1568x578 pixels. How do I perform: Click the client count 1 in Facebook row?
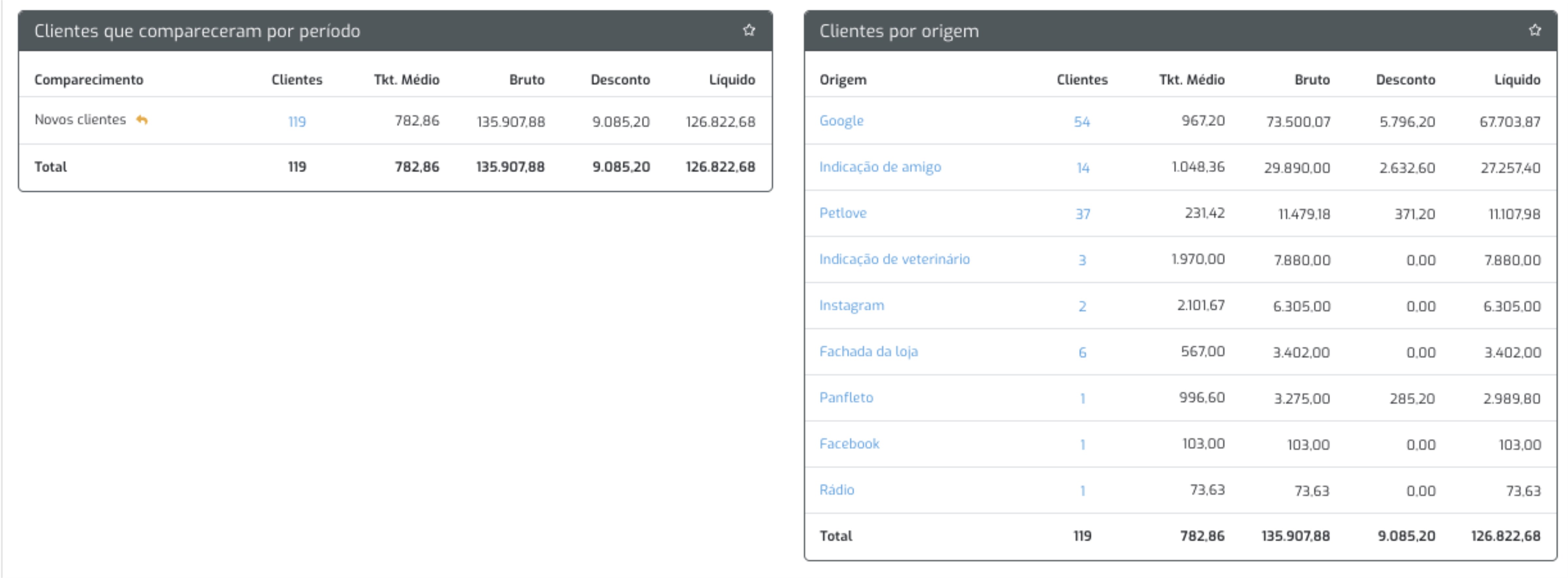click(1082, 445)
